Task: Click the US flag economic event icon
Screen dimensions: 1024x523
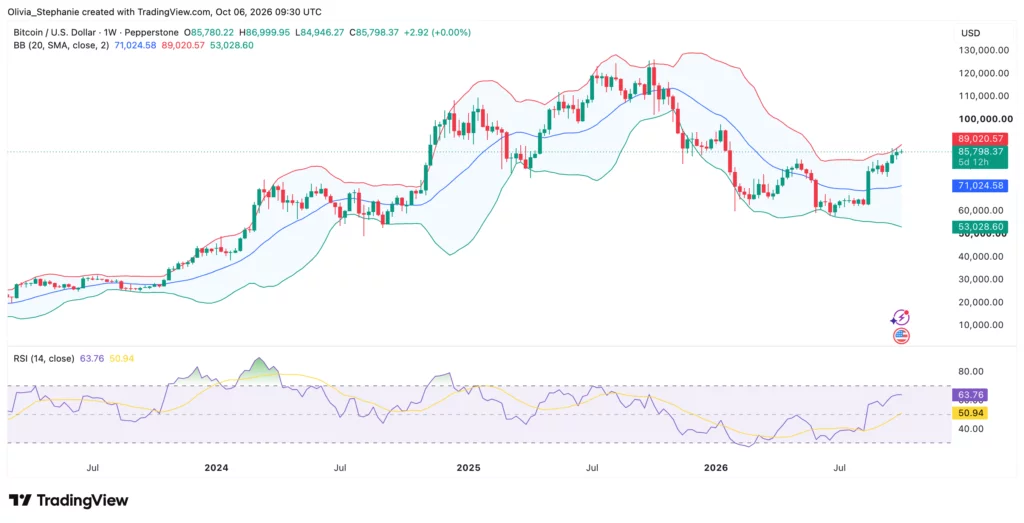Action: pos(901,337)
